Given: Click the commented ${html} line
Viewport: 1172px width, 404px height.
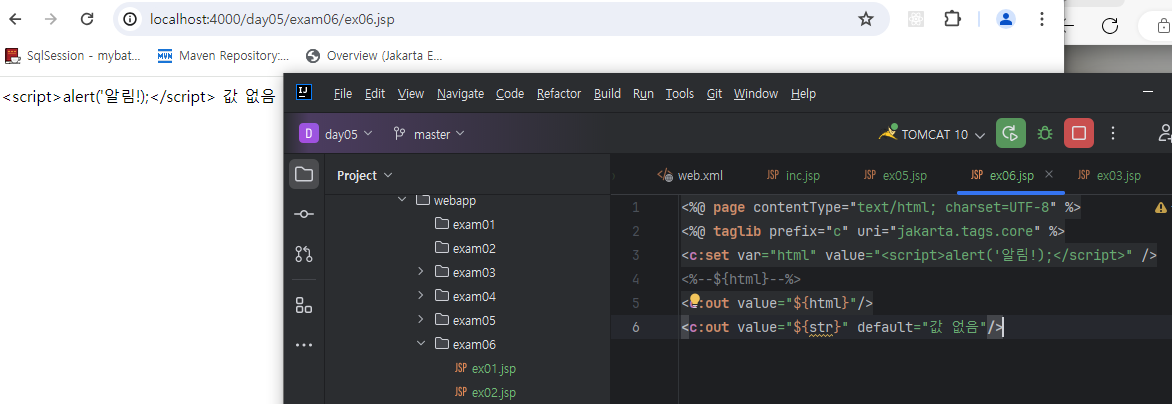Looking at the screenshot, I should pos(741,279).
